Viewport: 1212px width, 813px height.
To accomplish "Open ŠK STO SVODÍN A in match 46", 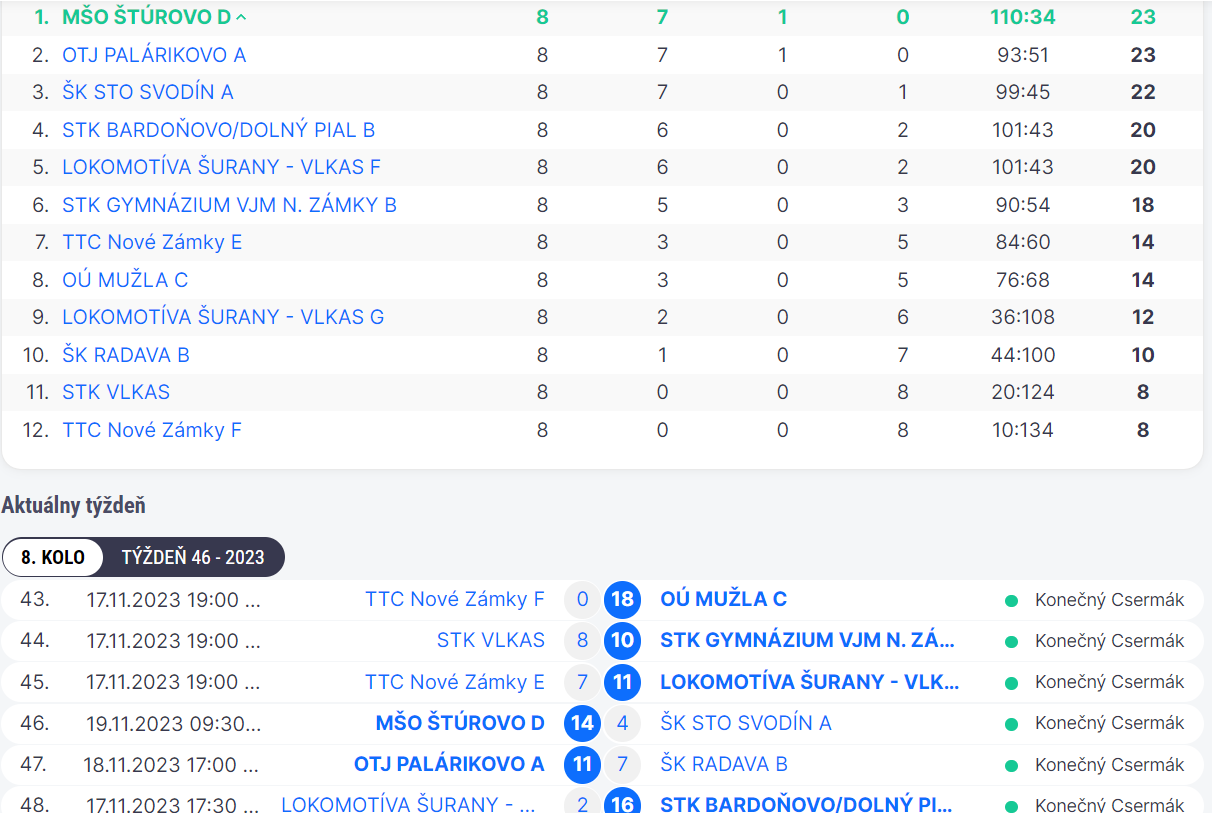I will (746, 723).
